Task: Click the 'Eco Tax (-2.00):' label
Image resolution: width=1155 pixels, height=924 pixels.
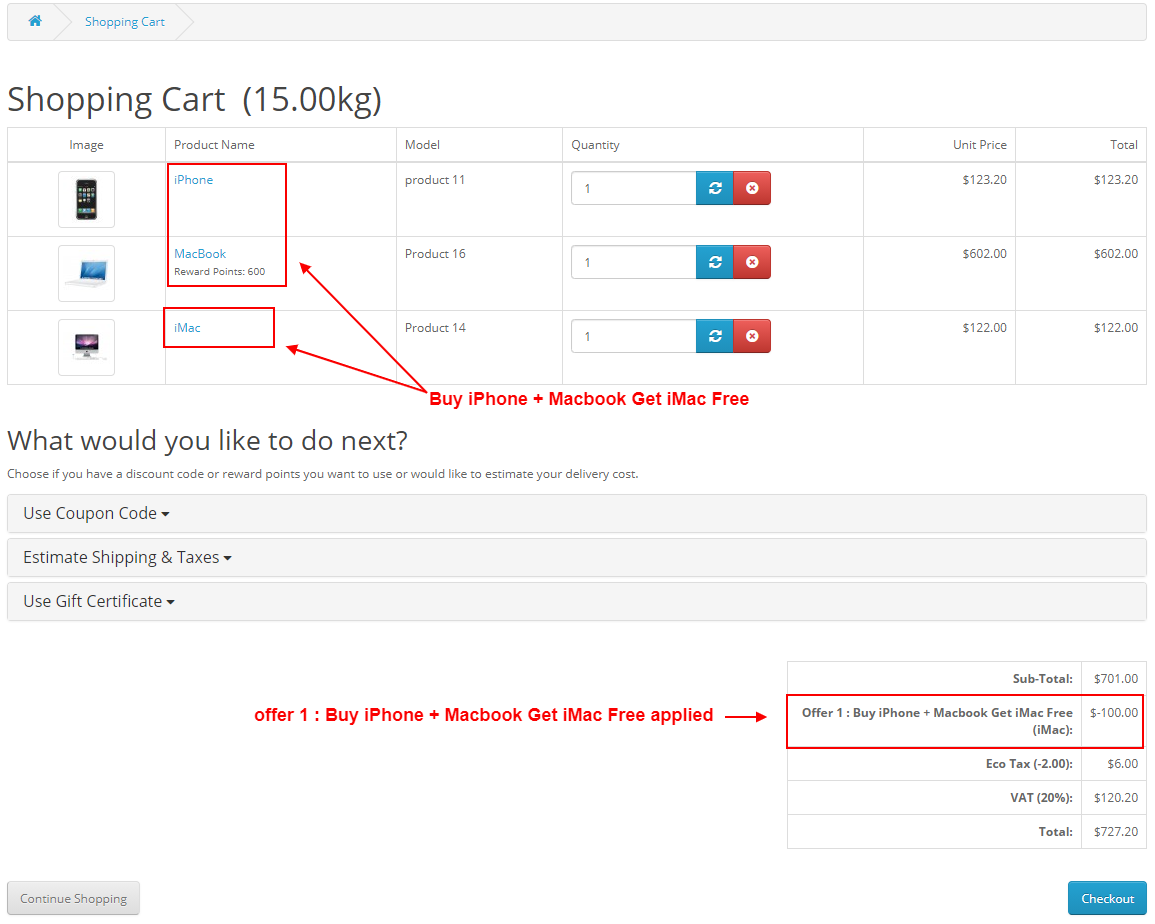Action: pos(1029,763)
